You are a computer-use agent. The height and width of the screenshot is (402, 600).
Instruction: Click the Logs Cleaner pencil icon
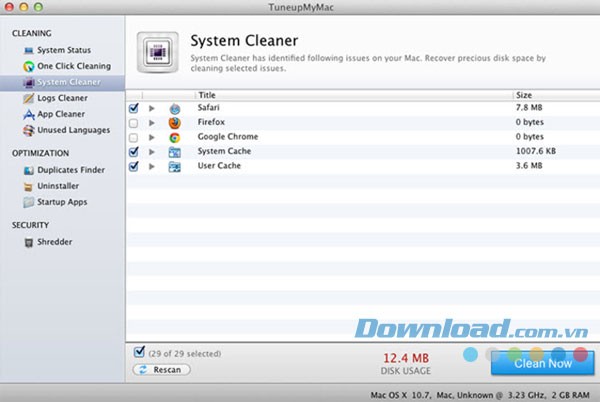coord(29,98)
